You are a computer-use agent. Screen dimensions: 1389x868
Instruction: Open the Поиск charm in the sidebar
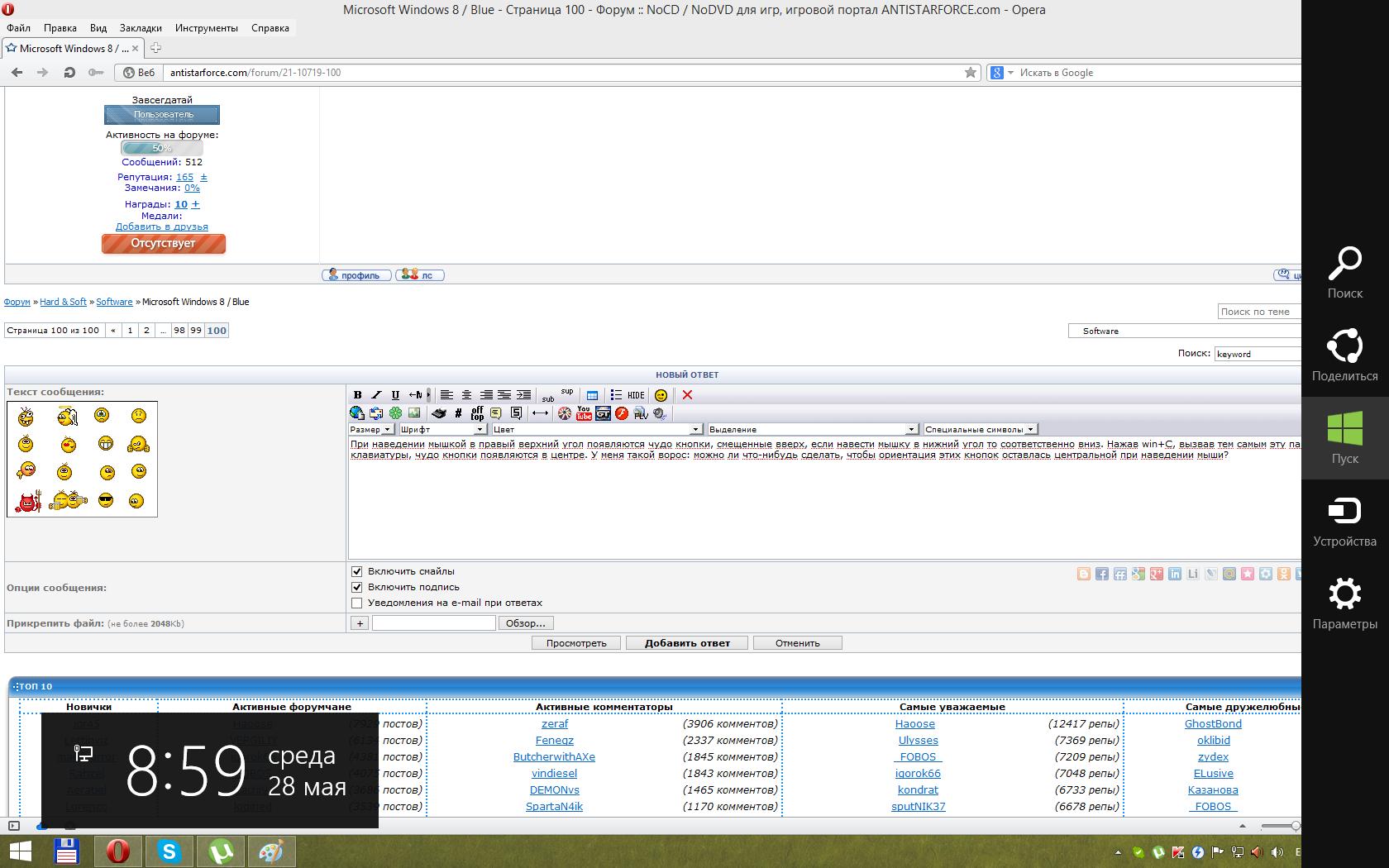(x=1344, y=273)
